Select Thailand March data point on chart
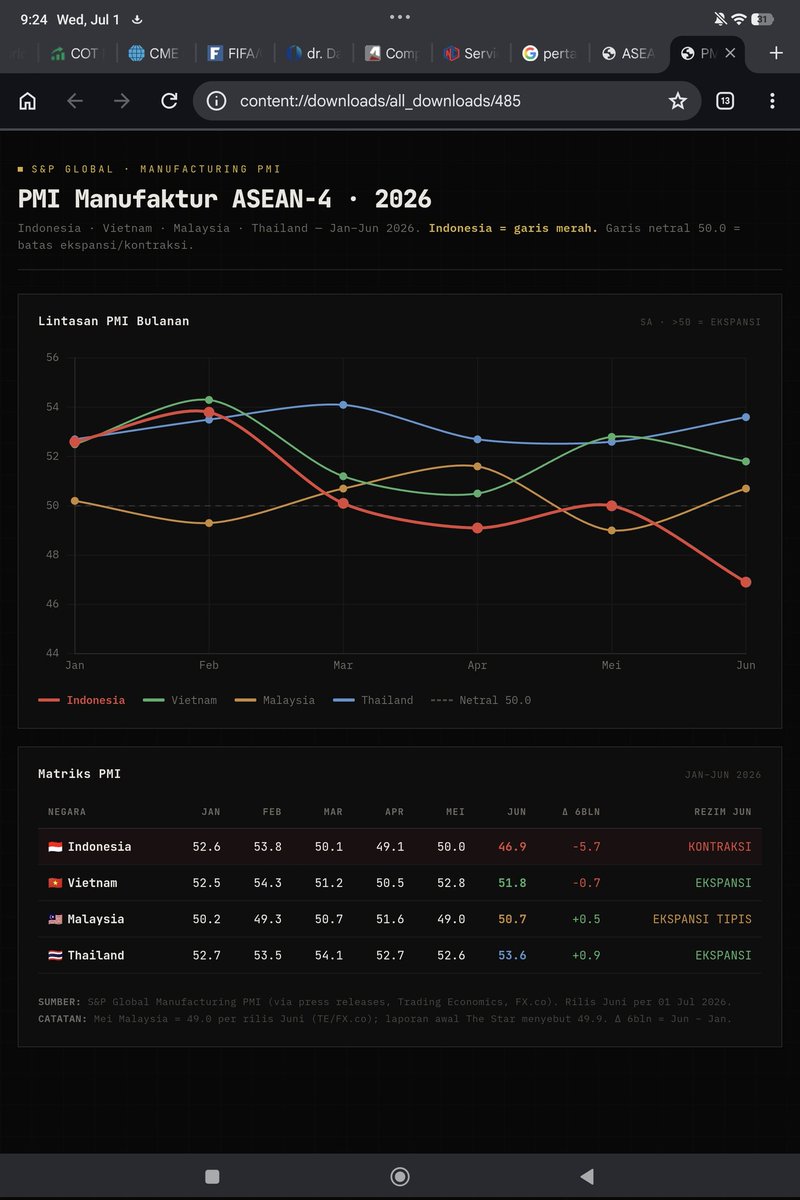The width and height of the screenshot is (800, 1200). [x=343, y=404]
